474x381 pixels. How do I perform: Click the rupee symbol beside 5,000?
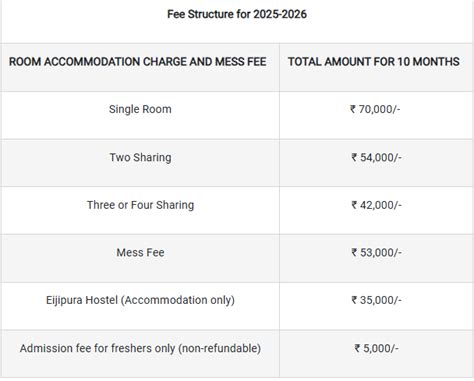point(357,348)
